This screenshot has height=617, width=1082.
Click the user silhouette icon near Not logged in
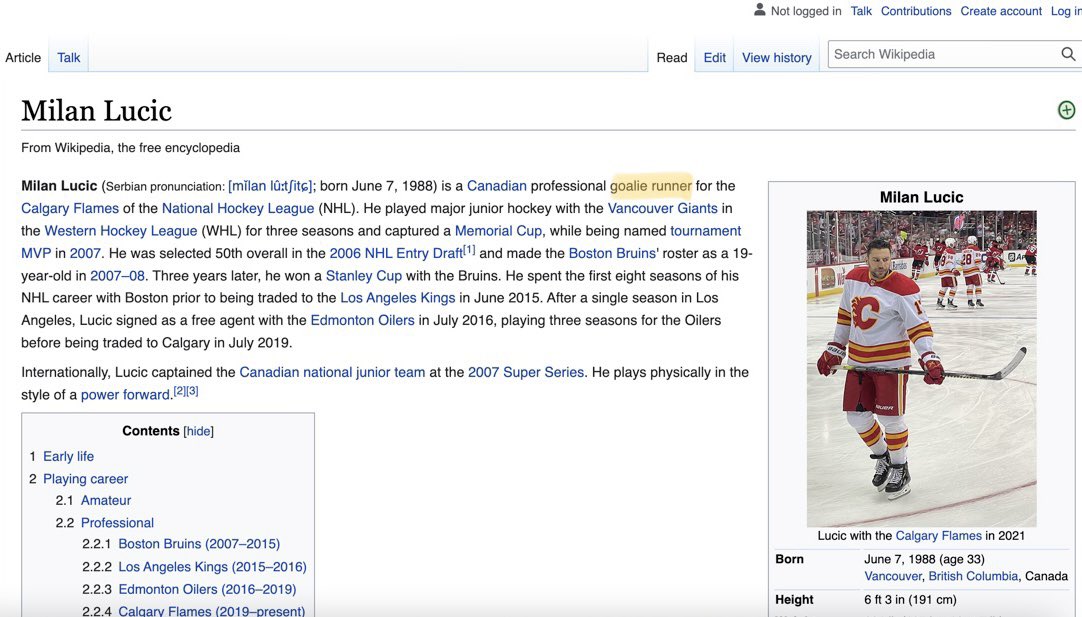759,10
